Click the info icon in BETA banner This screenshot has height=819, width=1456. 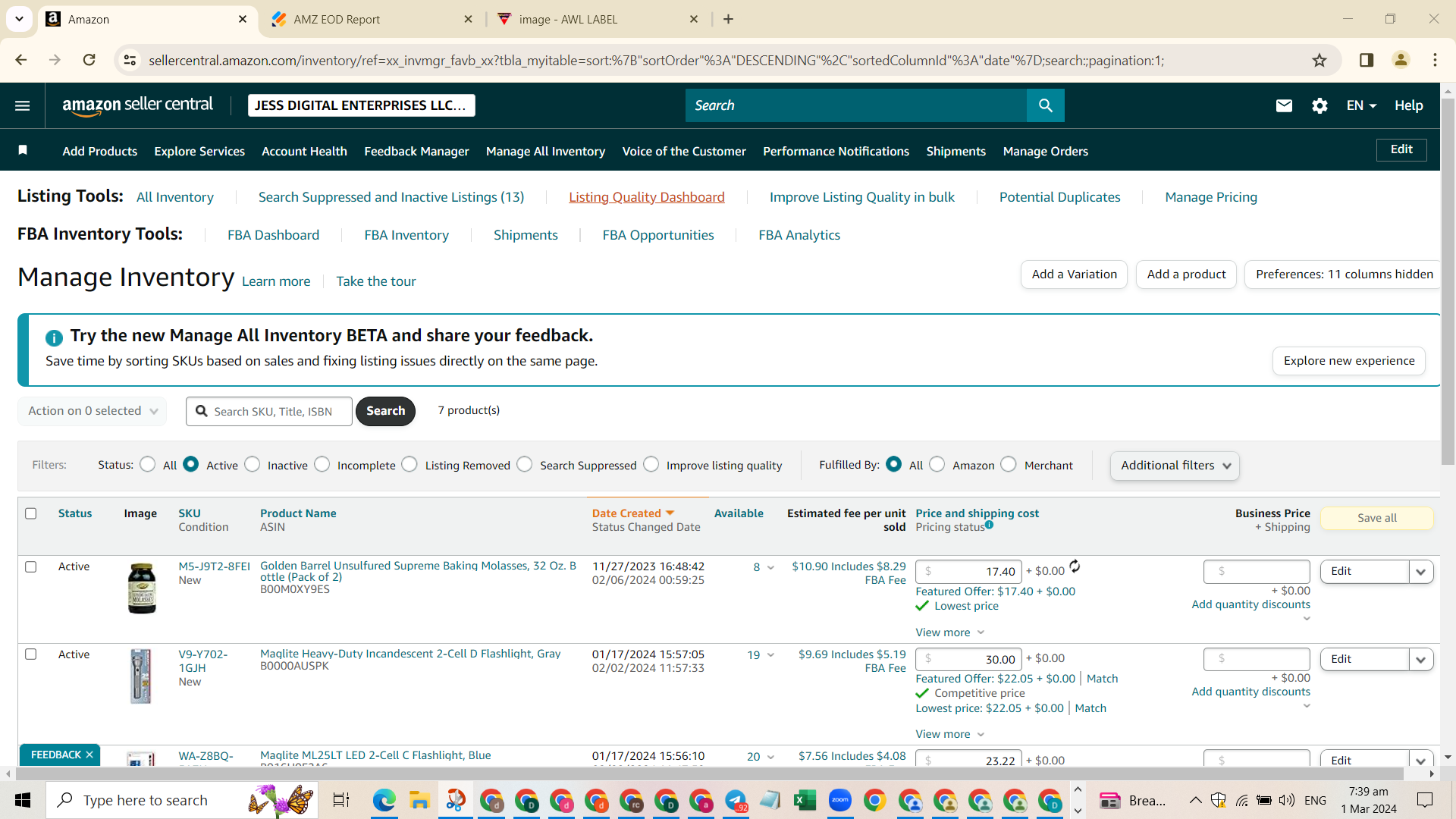click(54, 337)
